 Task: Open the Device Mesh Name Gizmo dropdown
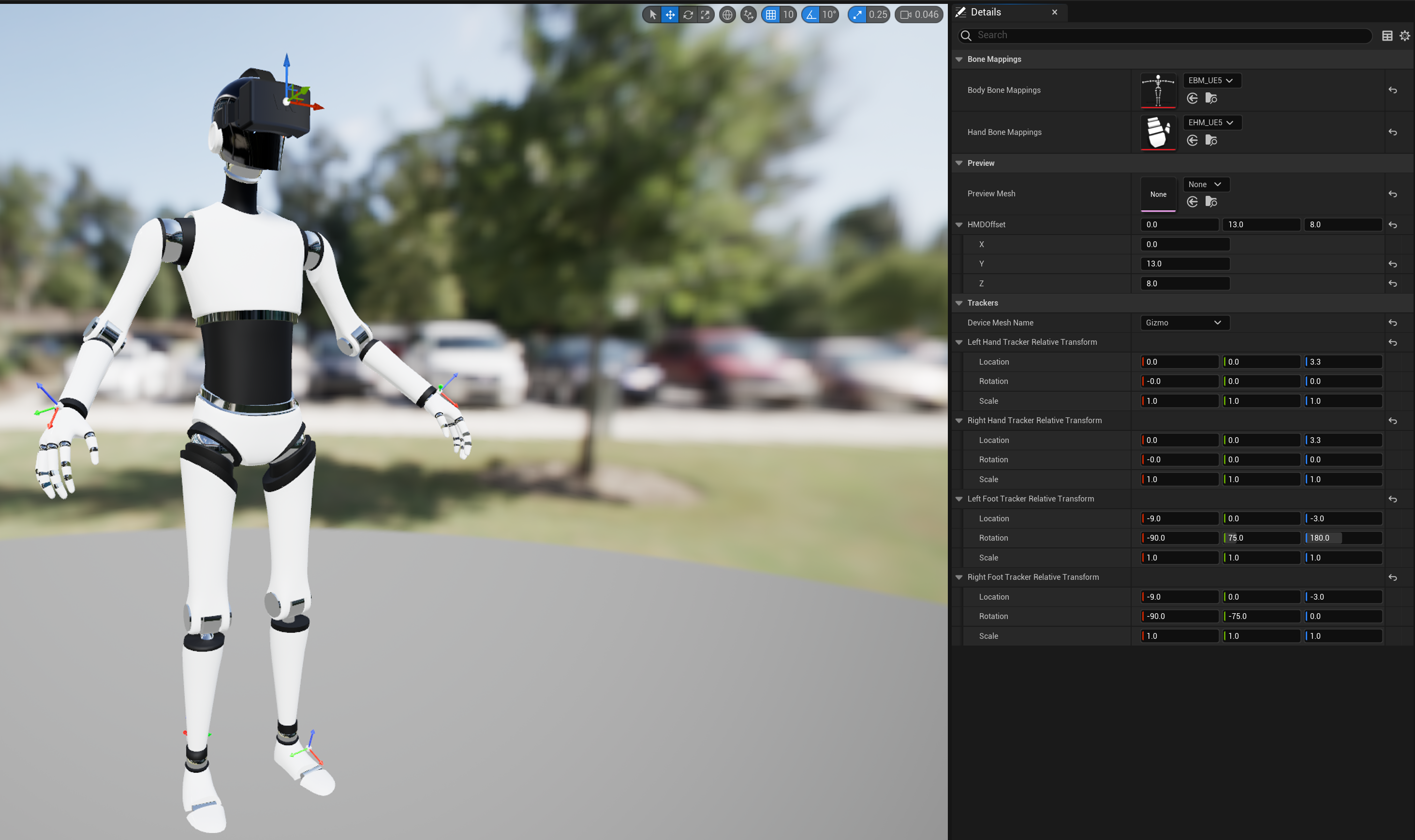pos(1184,323)
